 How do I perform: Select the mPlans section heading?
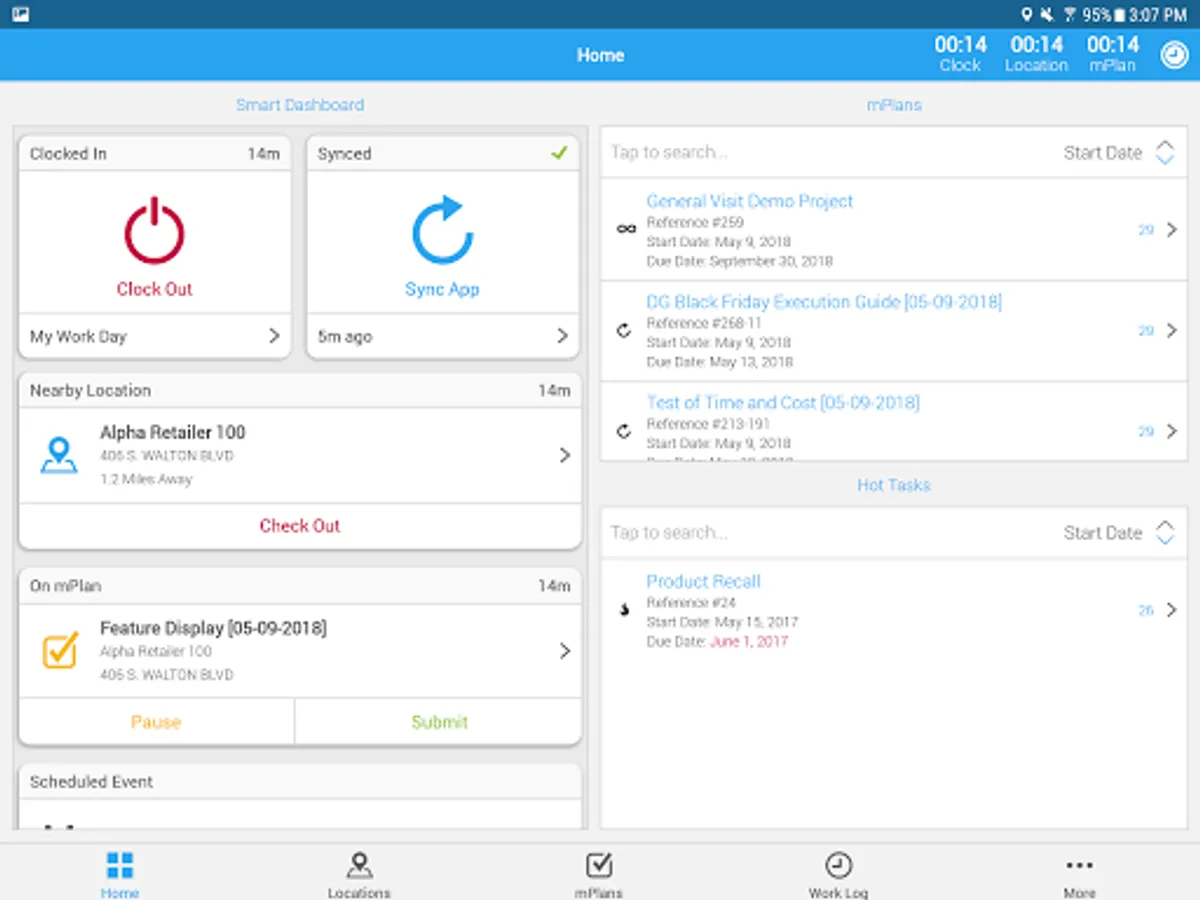(894, 104)
